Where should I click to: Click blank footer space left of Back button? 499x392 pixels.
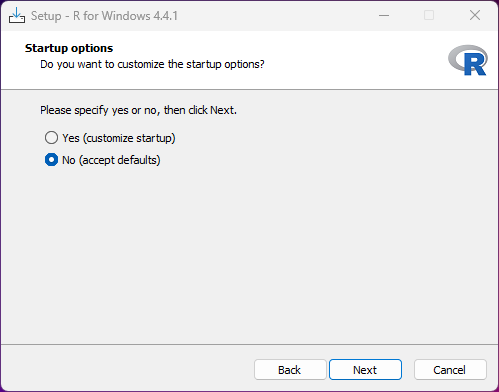pyautogui.click(x=127, y=370)
